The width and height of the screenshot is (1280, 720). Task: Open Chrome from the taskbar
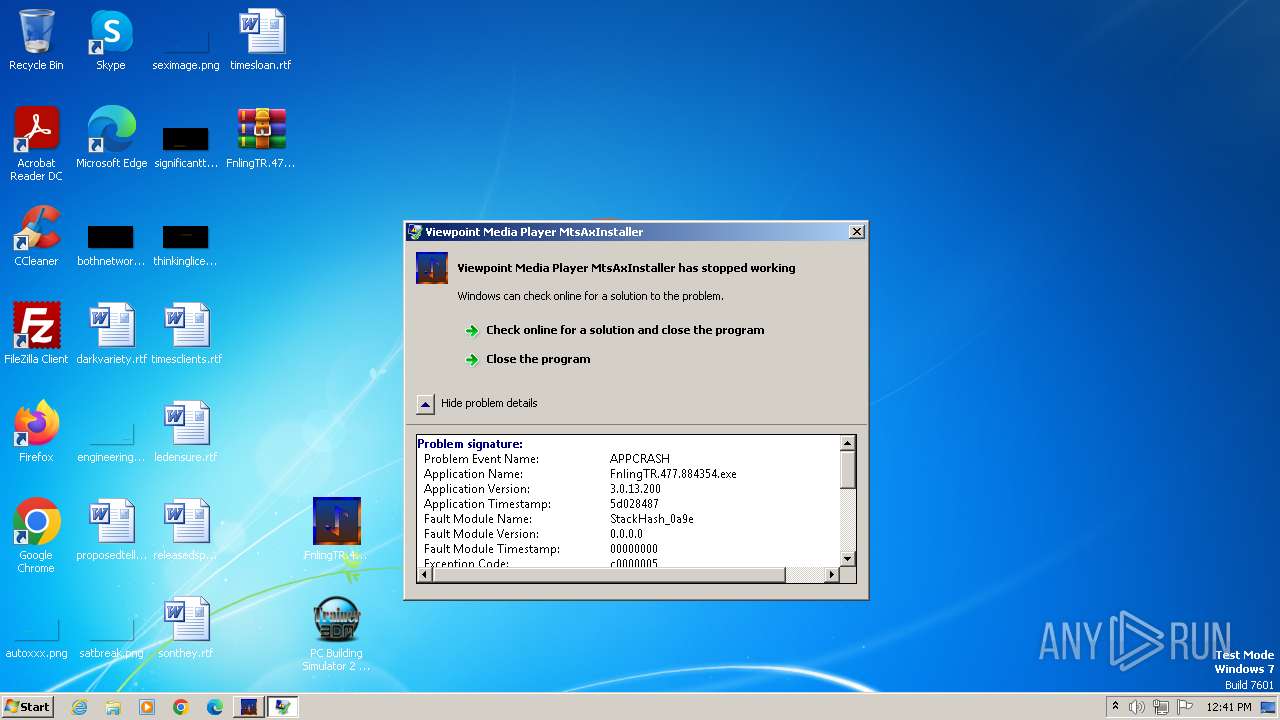[181, 707]
